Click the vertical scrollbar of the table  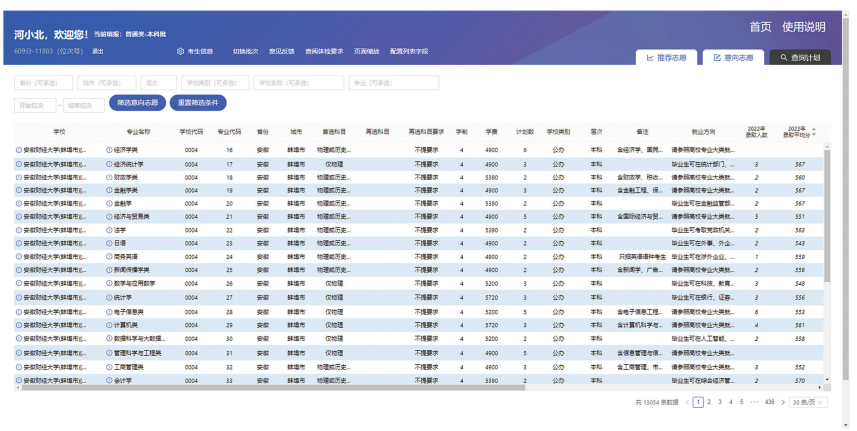pos(827,216)
